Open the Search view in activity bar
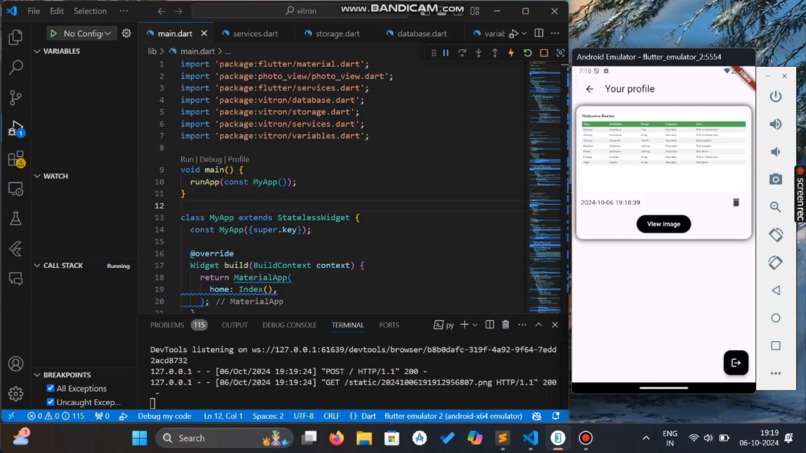Image resolution: width=806 pixels, height=453 pixels. pos(16,67)
